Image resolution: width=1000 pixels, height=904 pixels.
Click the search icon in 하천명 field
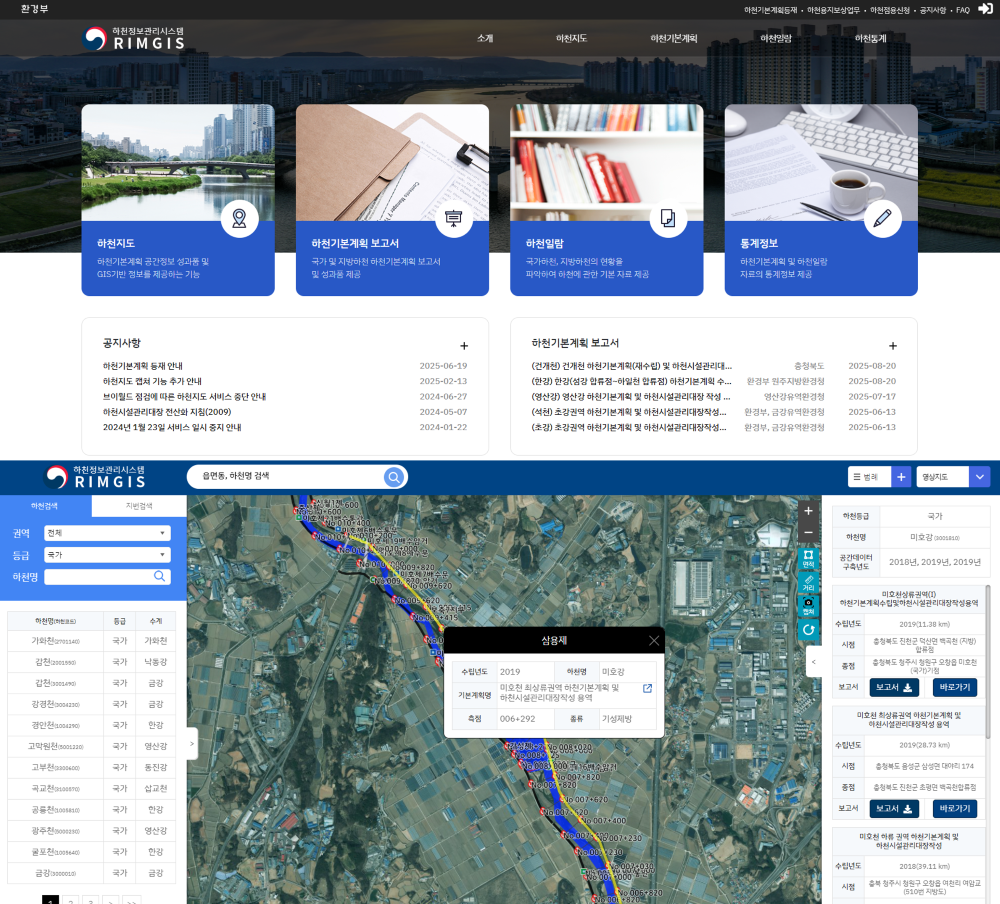click(x=159, y=577)
